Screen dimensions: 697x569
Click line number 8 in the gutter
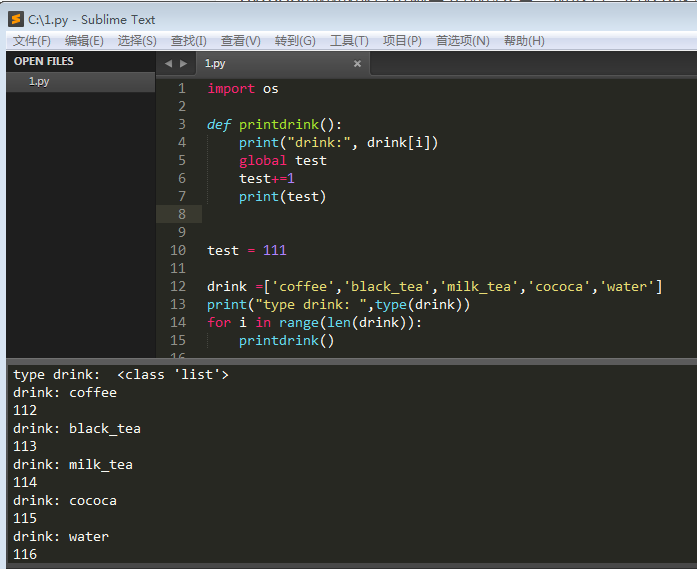[182, 214]
